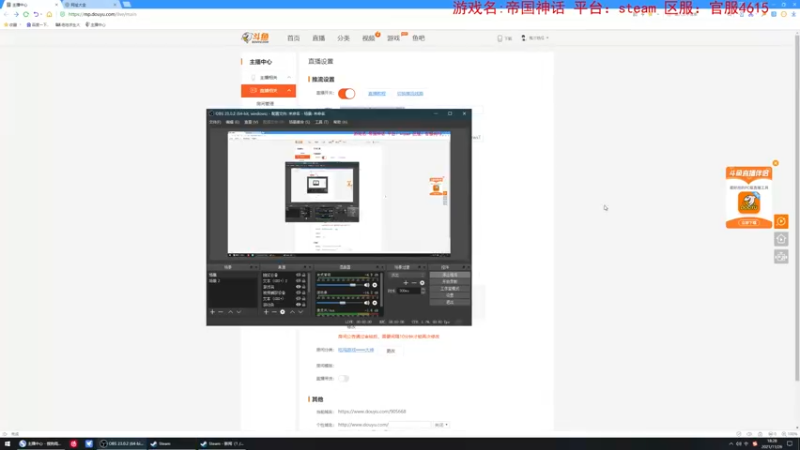Toggle lock for 文本 (GDI+) source

pos(304,298)
